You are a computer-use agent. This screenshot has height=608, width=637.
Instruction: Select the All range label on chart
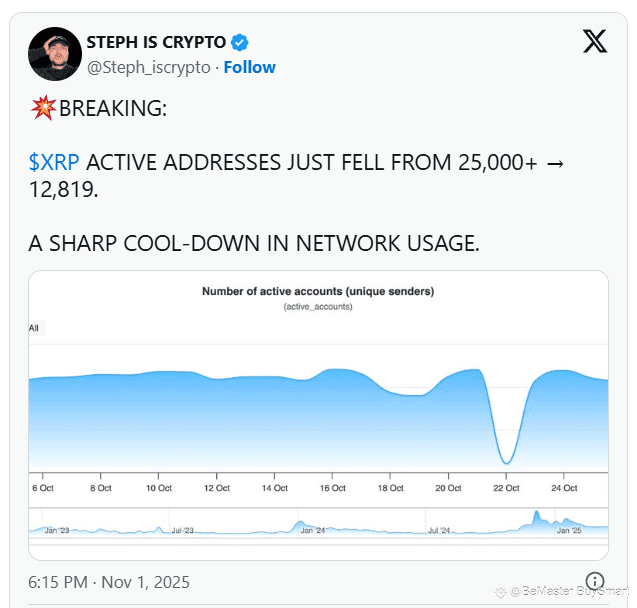[x=33, y=327]
